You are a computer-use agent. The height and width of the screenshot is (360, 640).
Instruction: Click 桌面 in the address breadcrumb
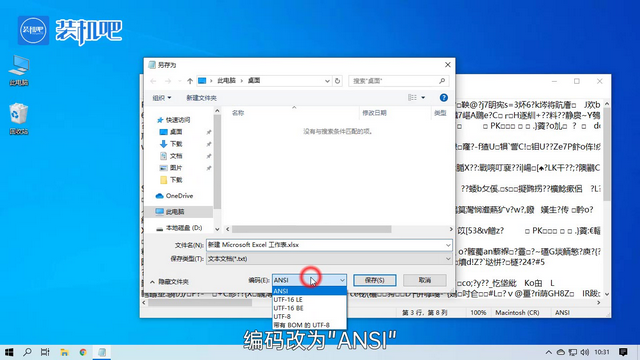coord(254,81)
